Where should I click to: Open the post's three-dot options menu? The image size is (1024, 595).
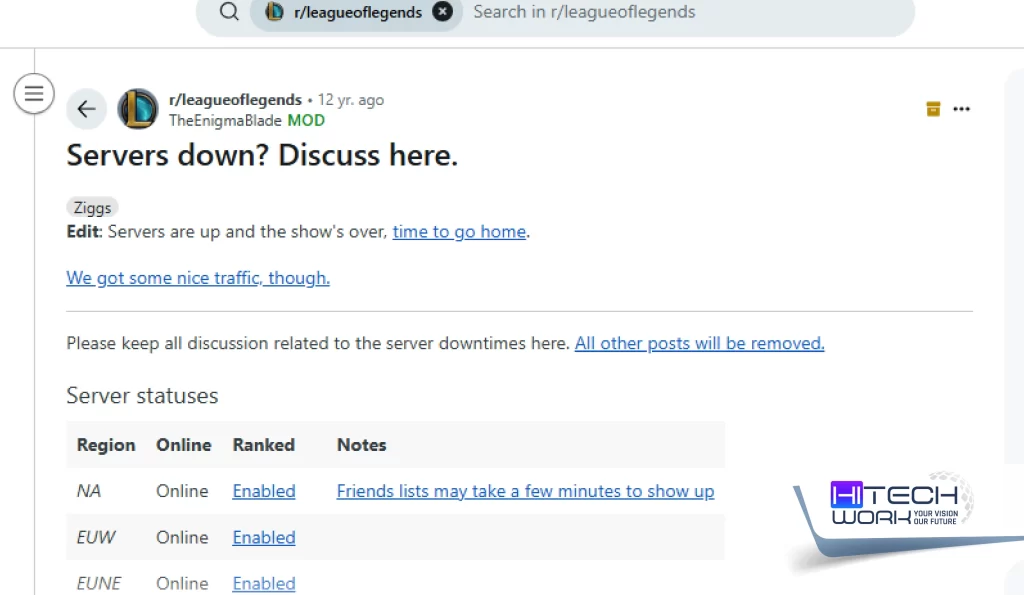961,109
